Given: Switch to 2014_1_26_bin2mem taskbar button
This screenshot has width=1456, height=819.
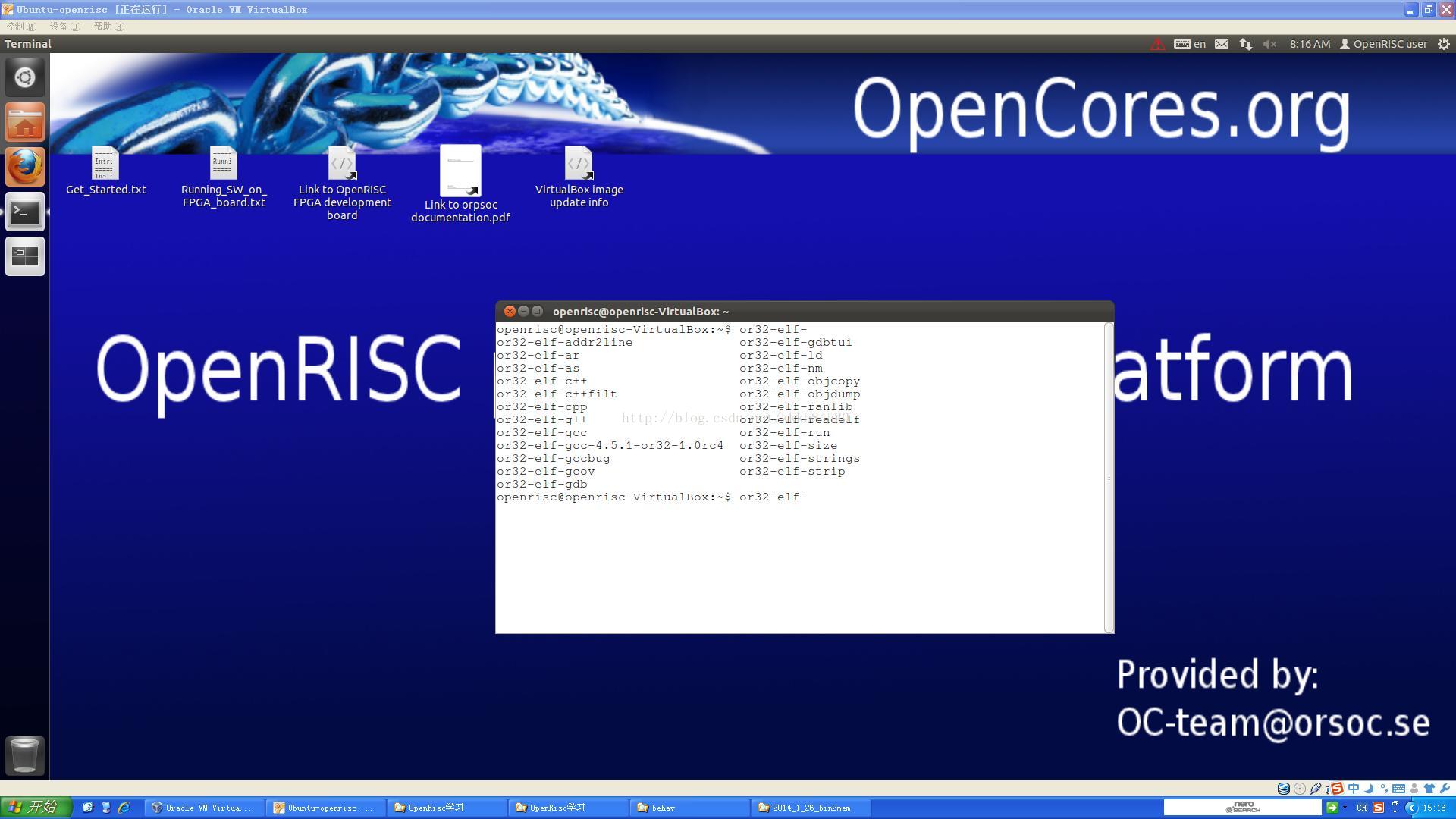Looking at the screenshot, I should click(x=811, y=808).
